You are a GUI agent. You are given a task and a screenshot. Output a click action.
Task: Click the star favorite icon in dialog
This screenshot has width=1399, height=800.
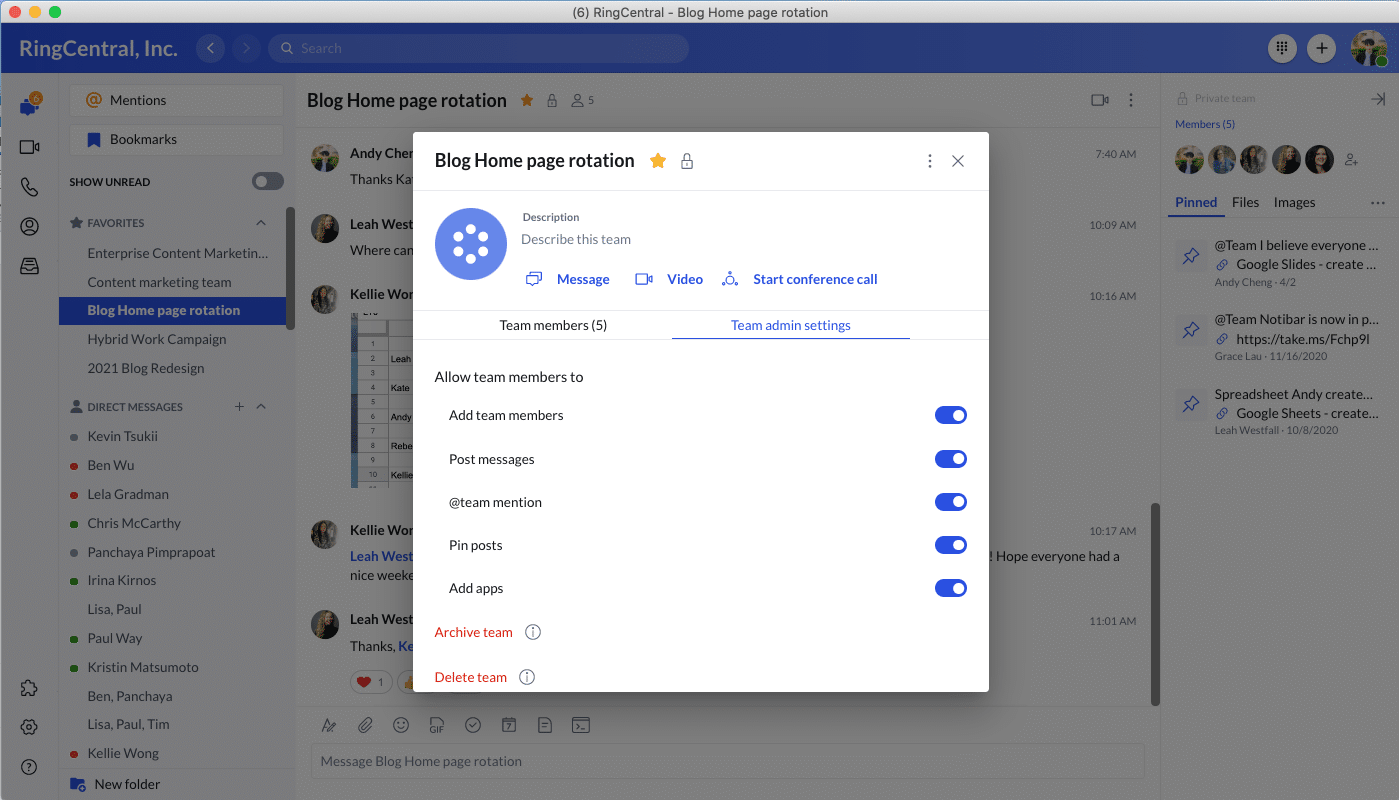point(658,161)
